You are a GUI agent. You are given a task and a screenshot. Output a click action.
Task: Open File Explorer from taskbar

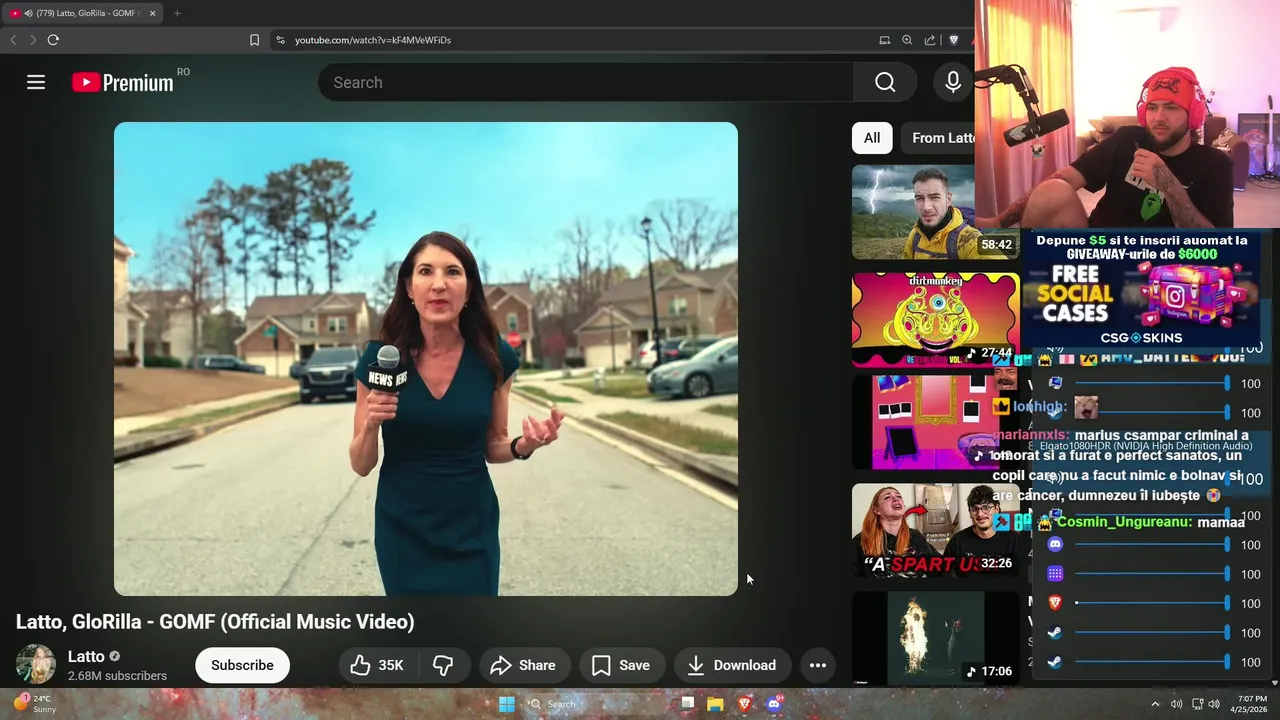[x=715, y=704]
